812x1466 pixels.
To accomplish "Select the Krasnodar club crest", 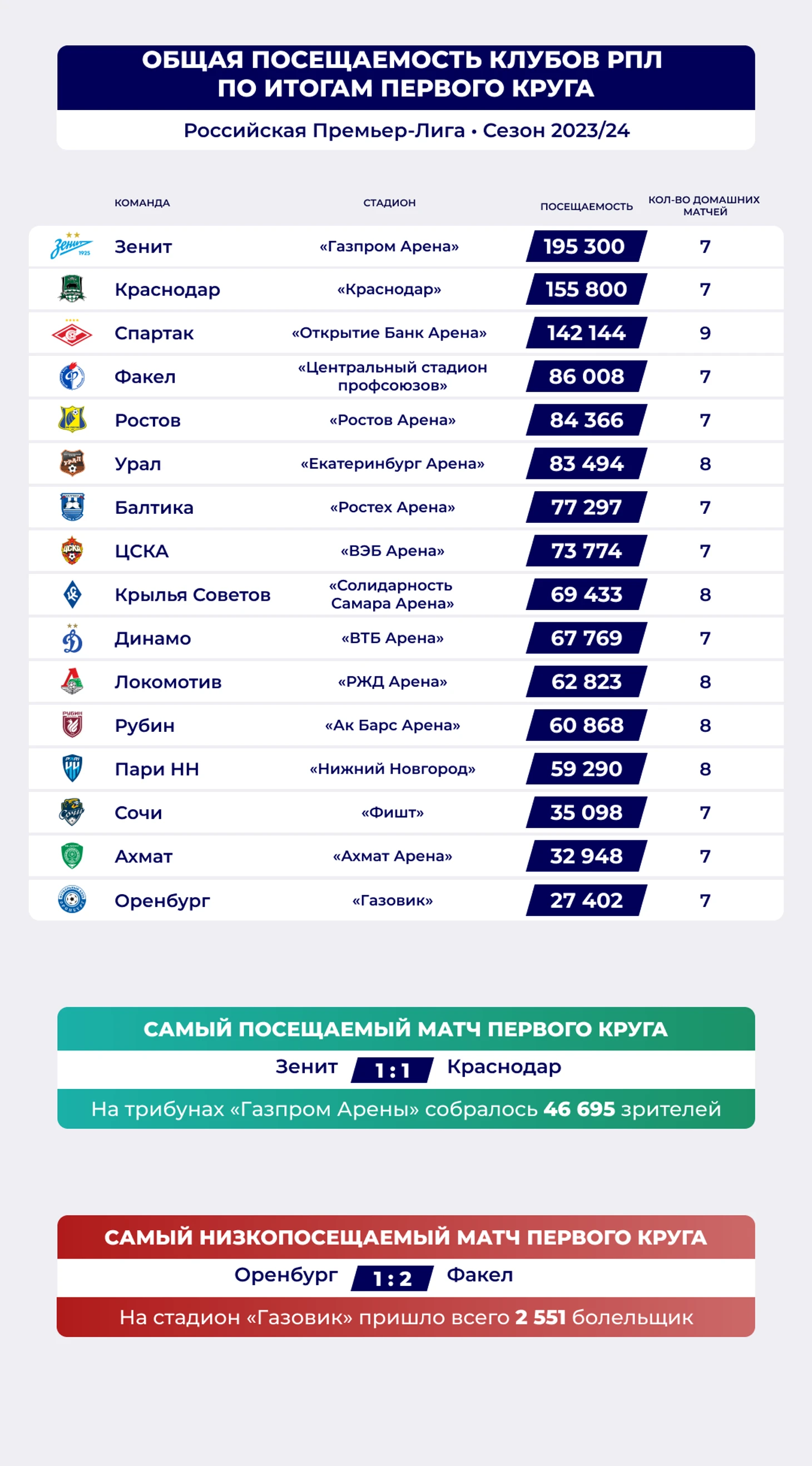I will click(x=72, y=289).
